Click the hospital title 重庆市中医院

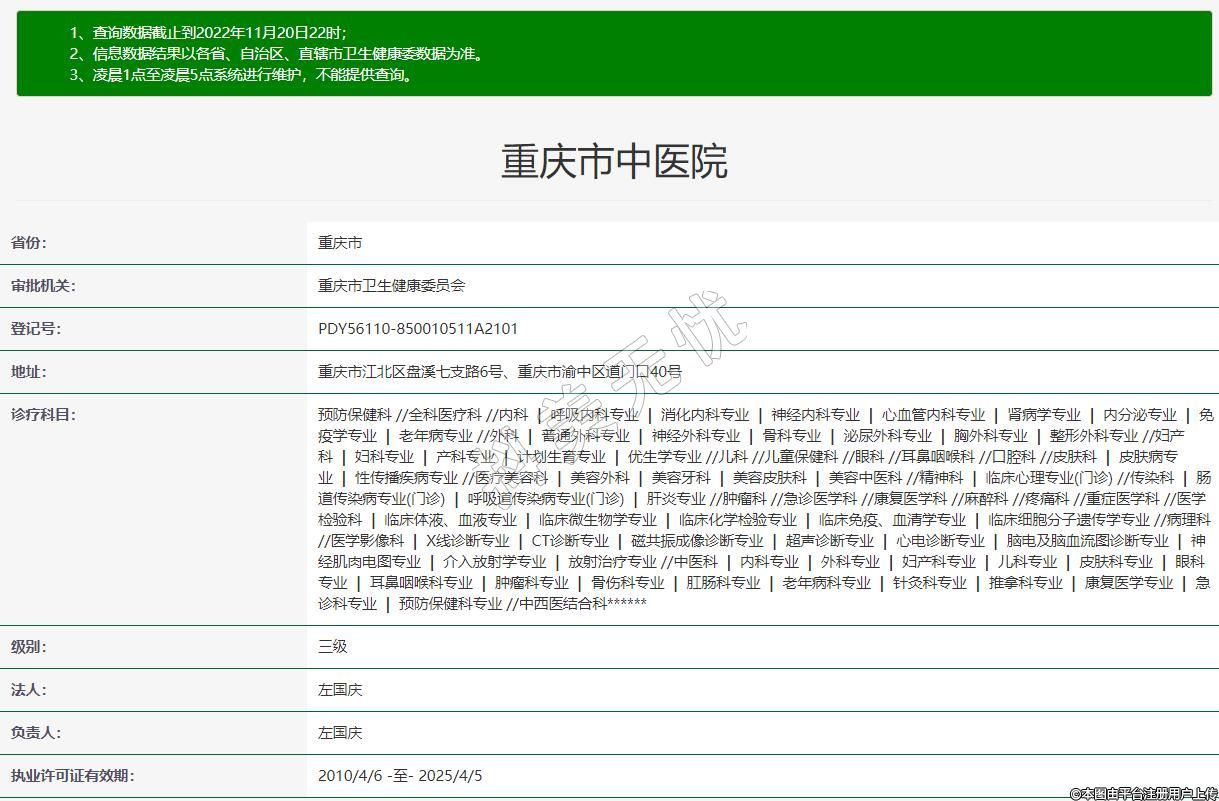614,161
